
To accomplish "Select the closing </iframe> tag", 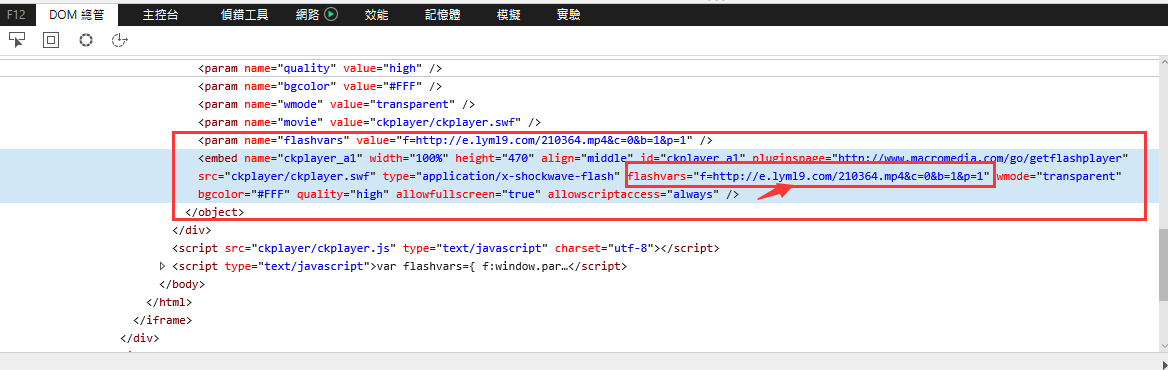I will pyautogui.click(x=162, y=320).
